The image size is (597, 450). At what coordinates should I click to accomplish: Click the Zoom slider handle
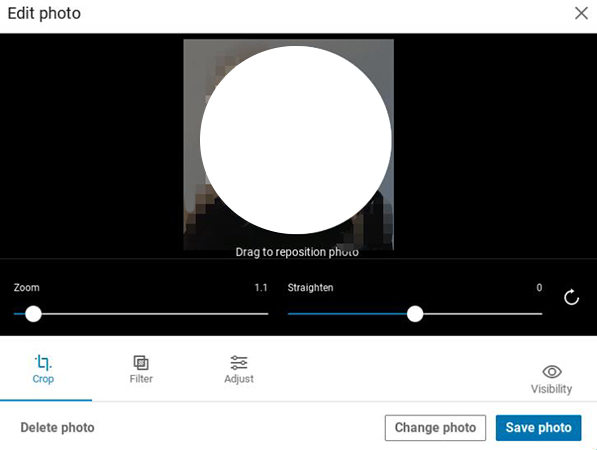[x=33, y=314]
